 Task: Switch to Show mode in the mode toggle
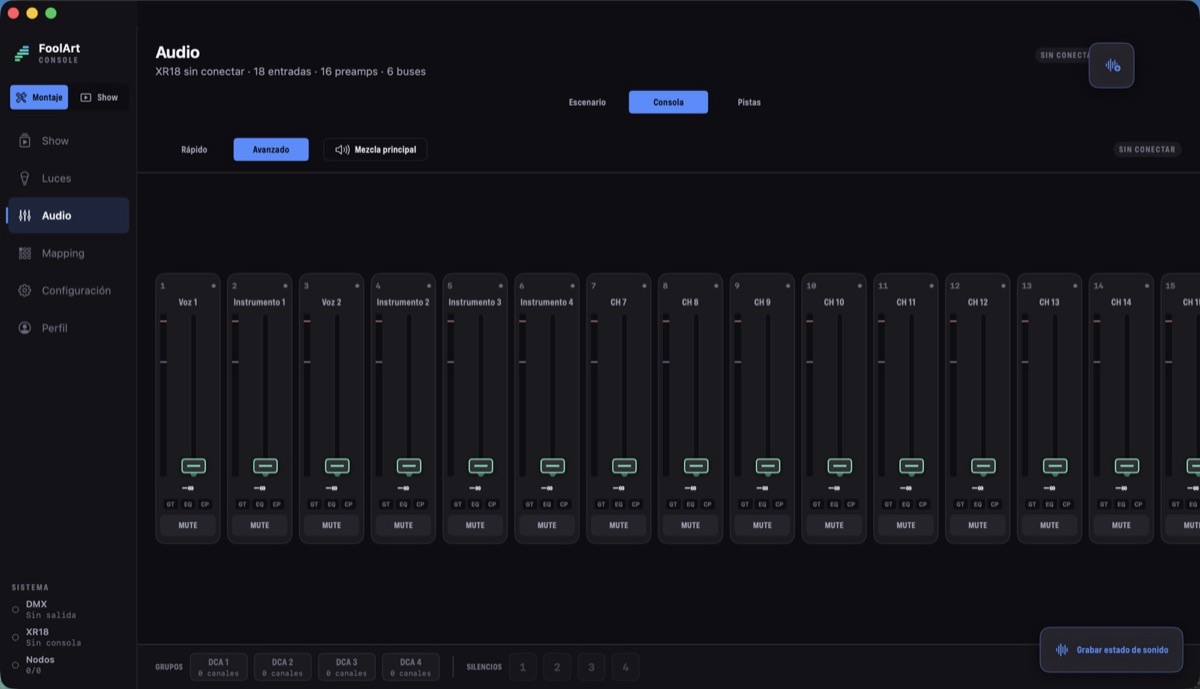coord(99,97)
